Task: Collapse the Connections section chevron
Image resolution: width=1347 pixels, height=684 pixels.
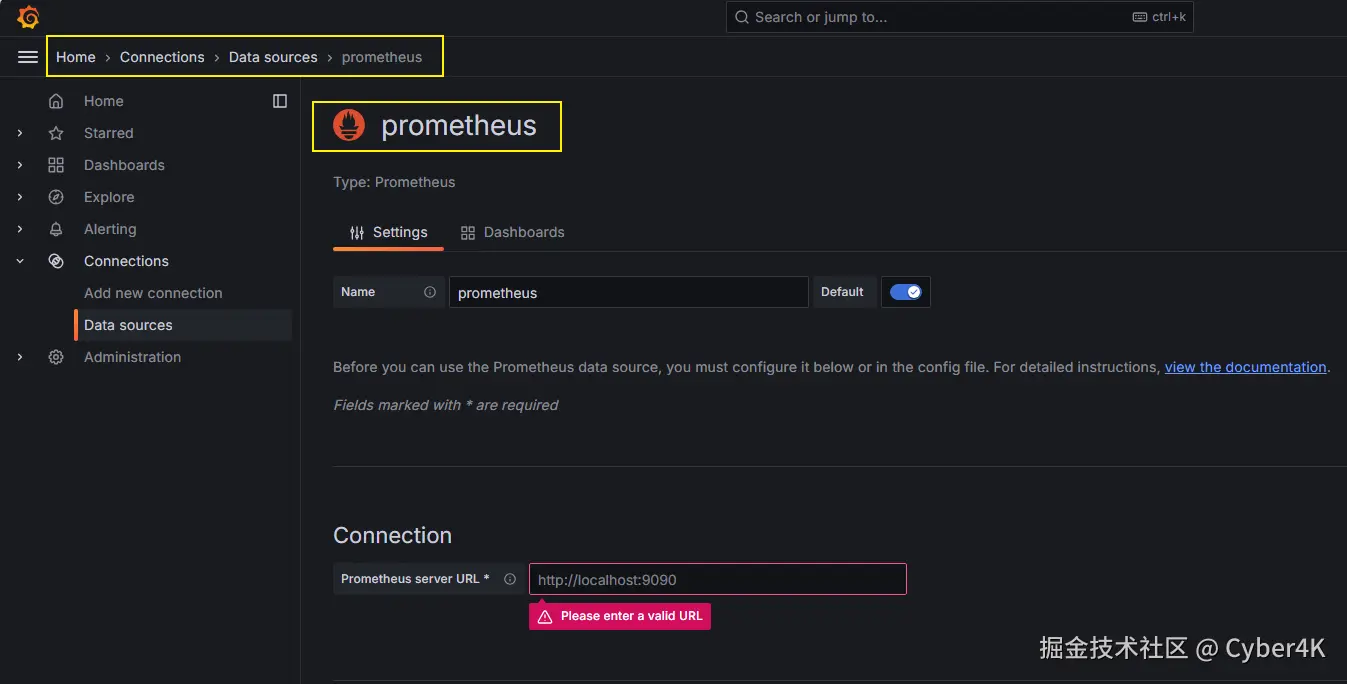Action: [x=20, y=261]
